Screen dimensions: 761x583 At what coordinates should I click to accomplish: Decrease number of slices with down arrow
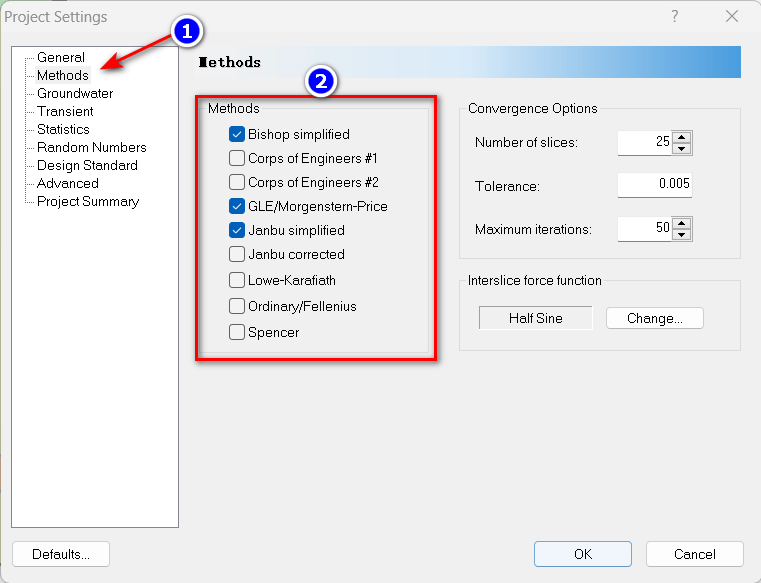click(x=682, y=149)
